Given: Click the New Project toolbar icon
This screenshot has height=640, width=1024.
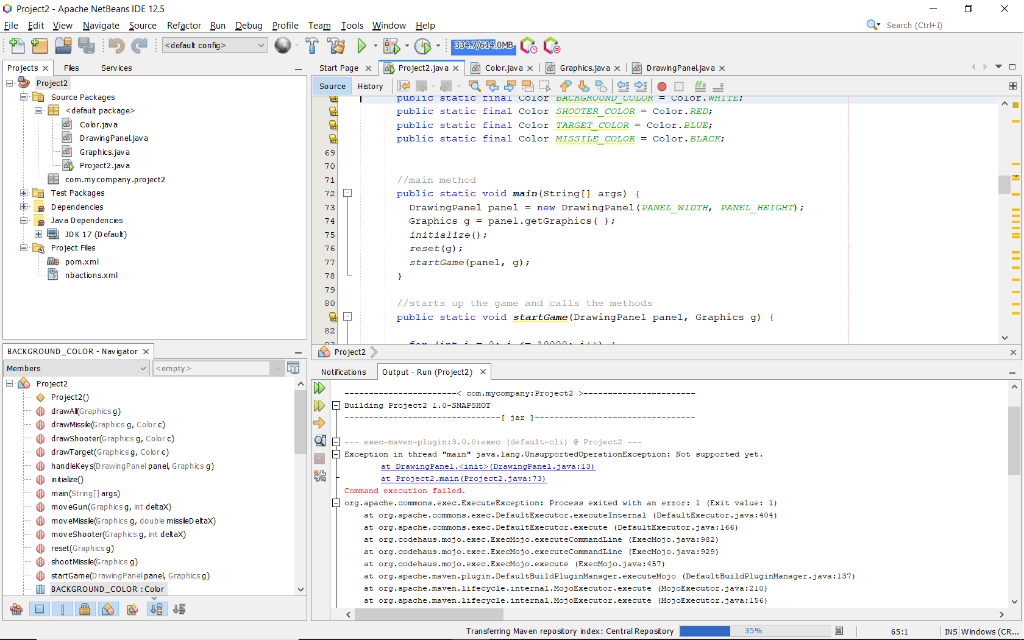Looking at the screenshot, I should pyautogui.click(x=38, y=46).
